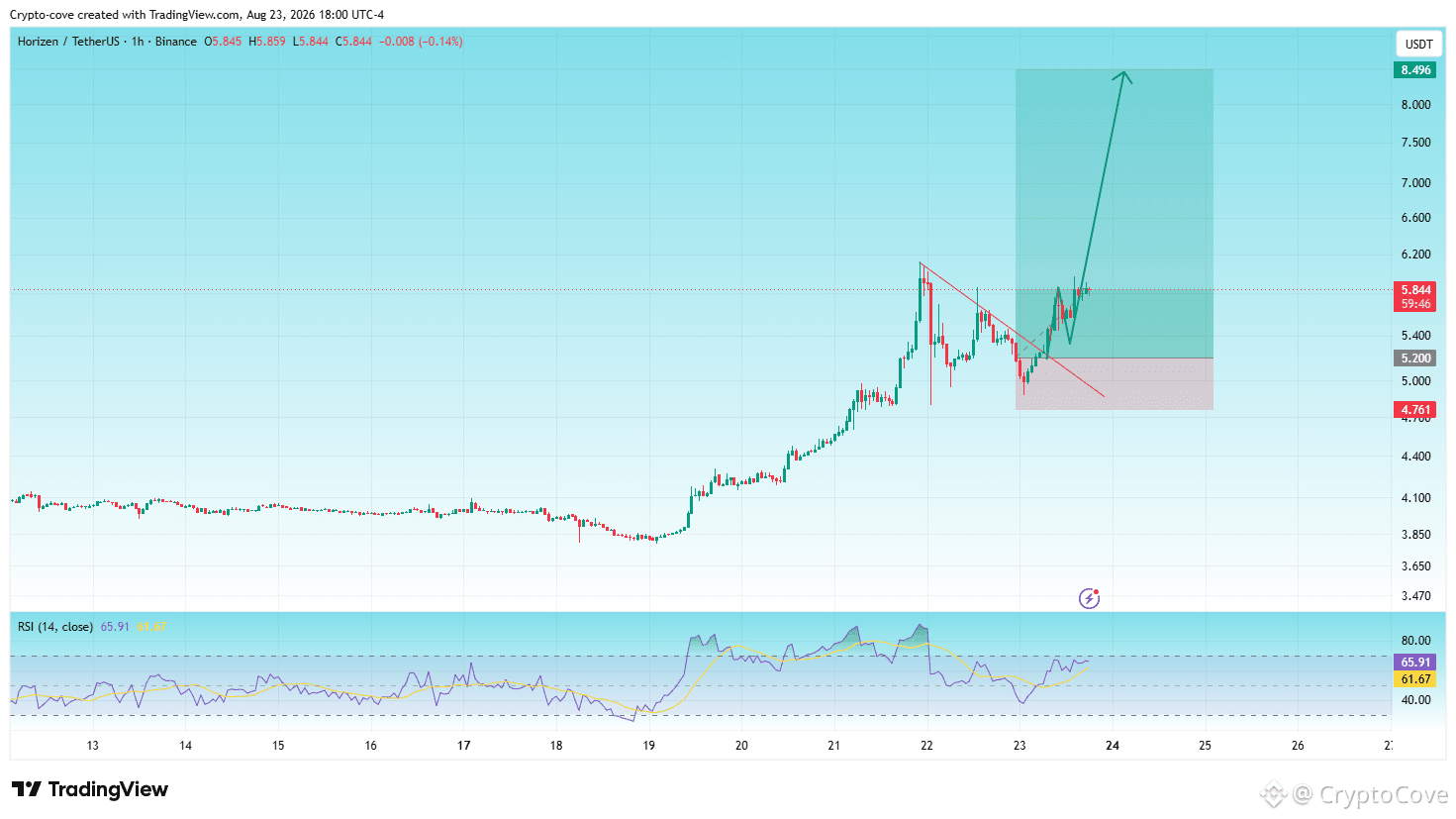Click the 7.000 price axis label
This screenshot has height=819, width=1456.
(1415, 183)
